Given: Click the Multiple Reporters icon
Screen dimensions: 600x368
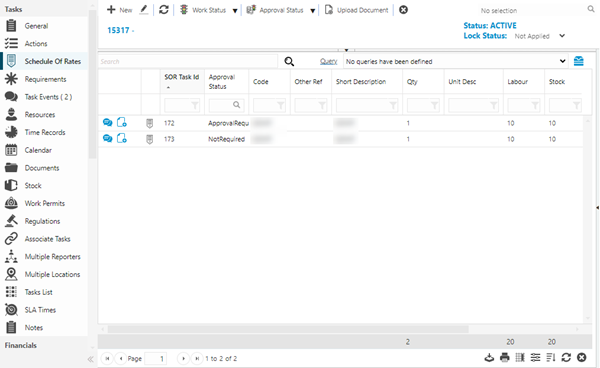Looking at the screenshot, I should click(11, 256).
